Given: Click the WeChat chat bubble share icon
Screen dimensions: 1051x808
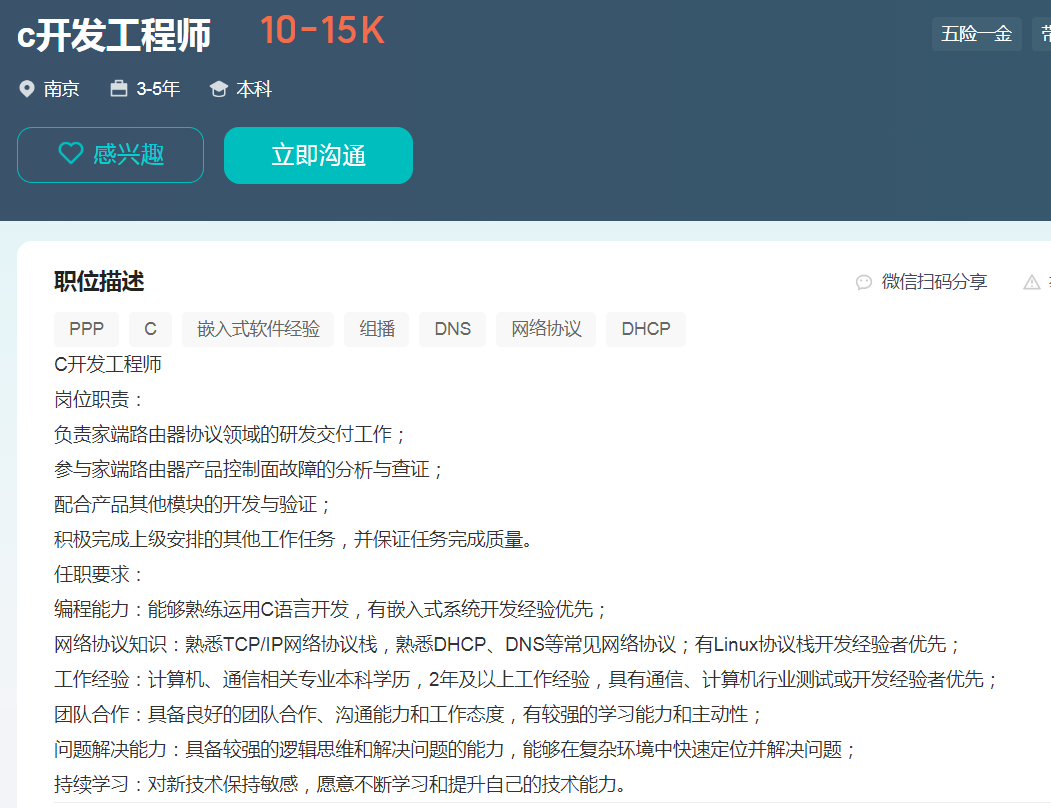Looking at the screenshot, I should (x=864, y=282).
